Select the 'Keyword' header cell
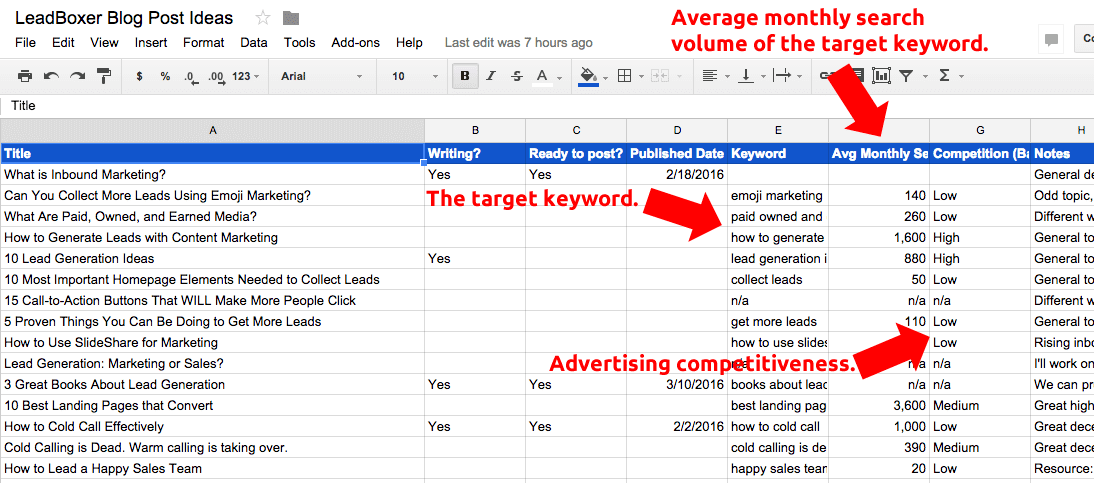Image resolution: width=1094 pixels, height=483 pixels. (778, 154)
